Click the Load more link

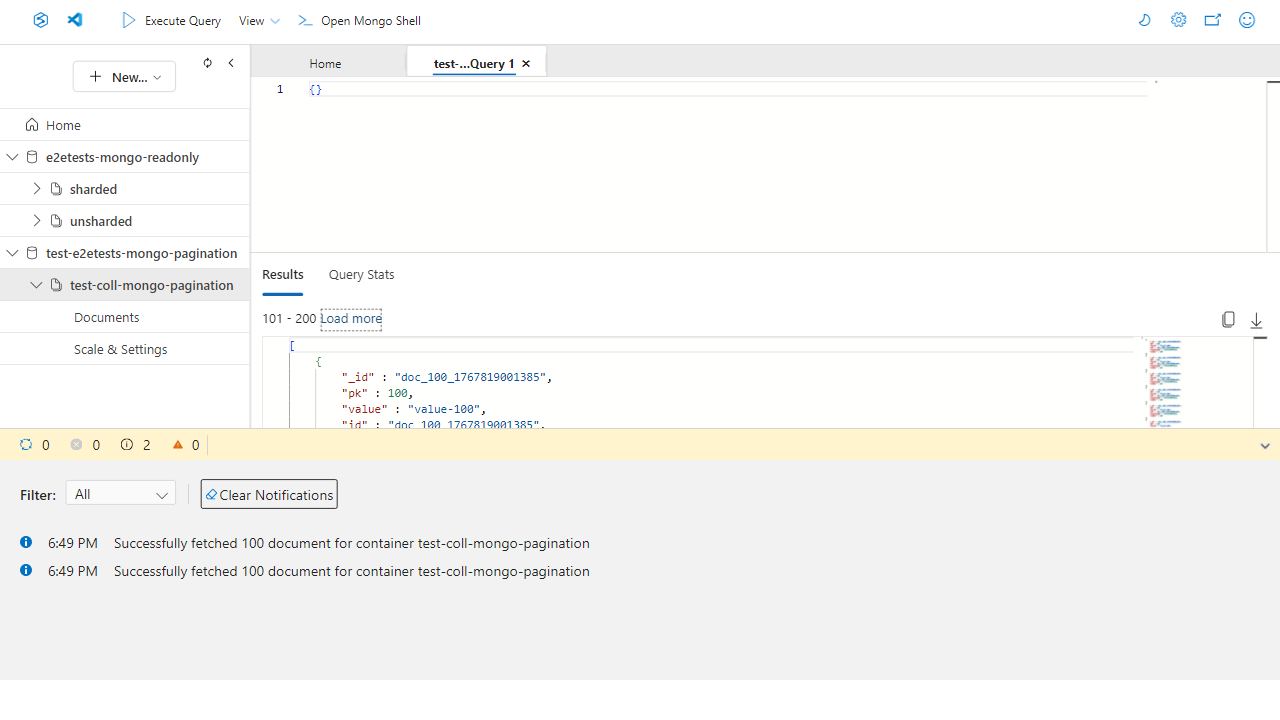pos(351,319)
